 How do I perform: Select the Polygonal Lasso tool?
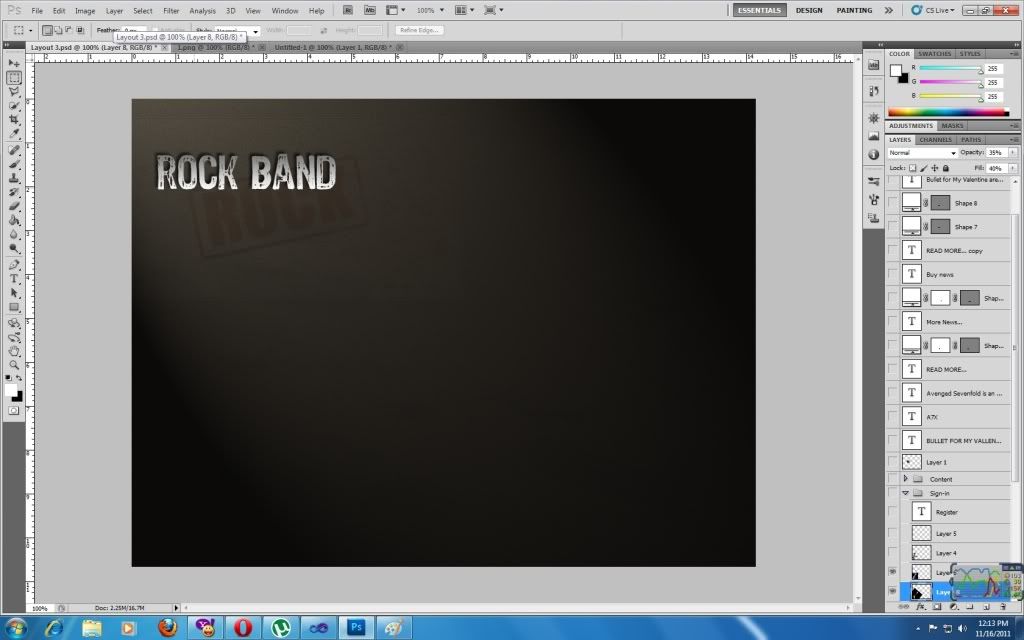(14, 91)
